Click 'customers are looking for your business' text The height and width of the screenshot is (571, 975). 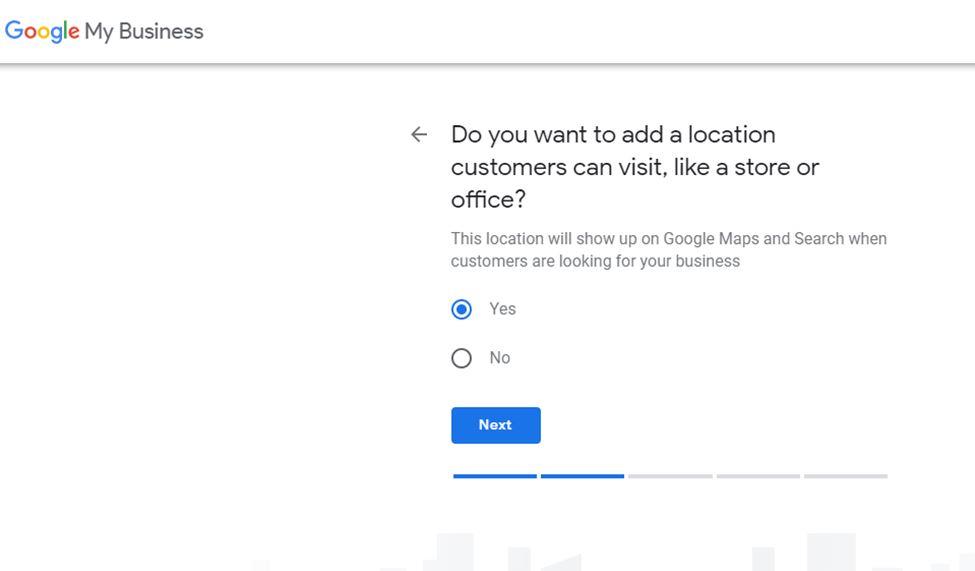pyautogui.click(x=595, y=261)
